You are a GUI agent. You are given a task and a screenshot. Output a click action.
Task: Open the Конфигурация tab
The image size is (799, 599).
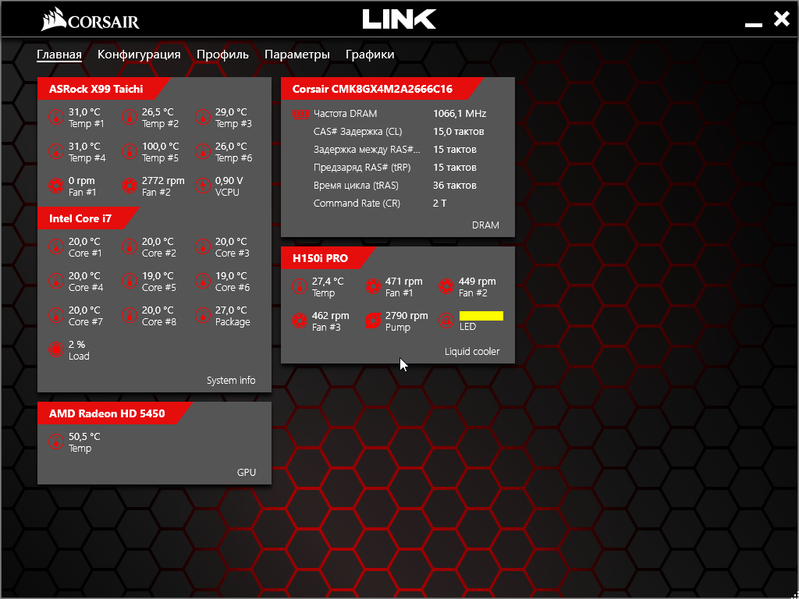[x=139, y=55]
